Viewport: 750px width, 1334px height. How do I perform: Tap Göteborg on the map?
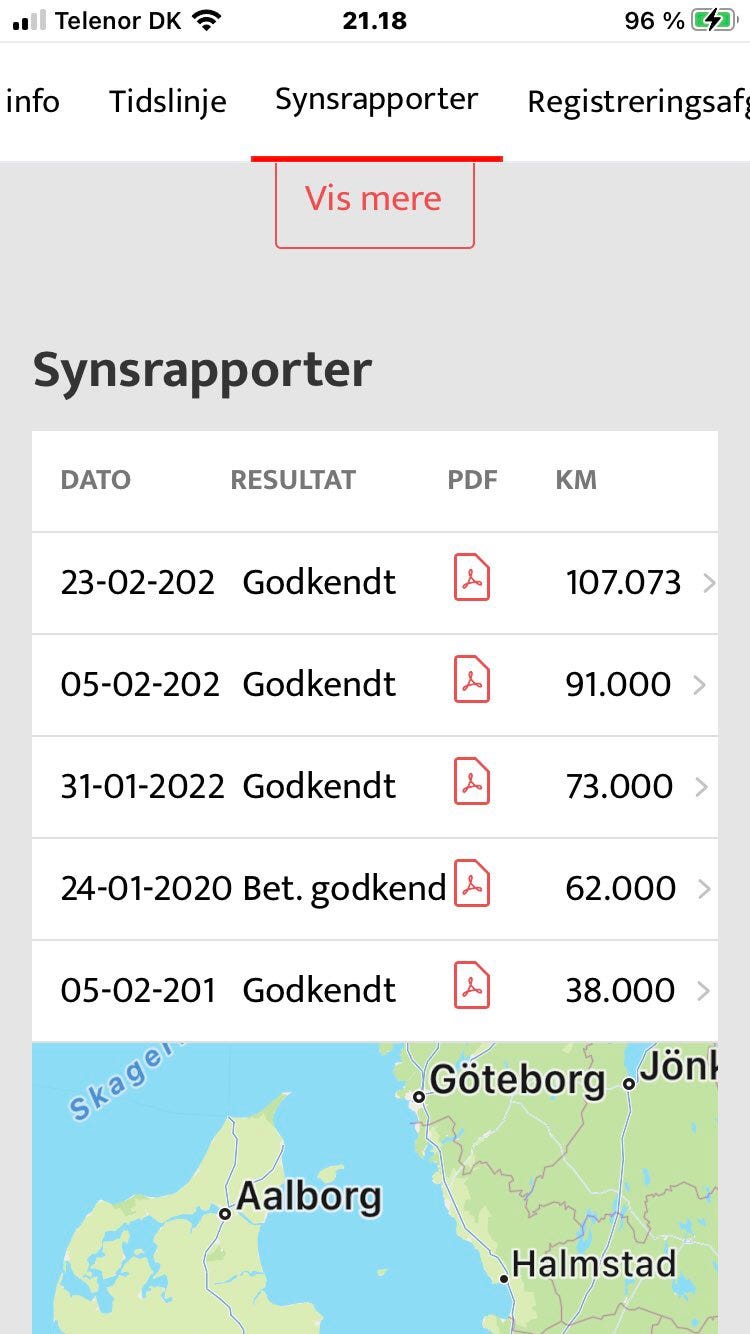coord(517,1081)
